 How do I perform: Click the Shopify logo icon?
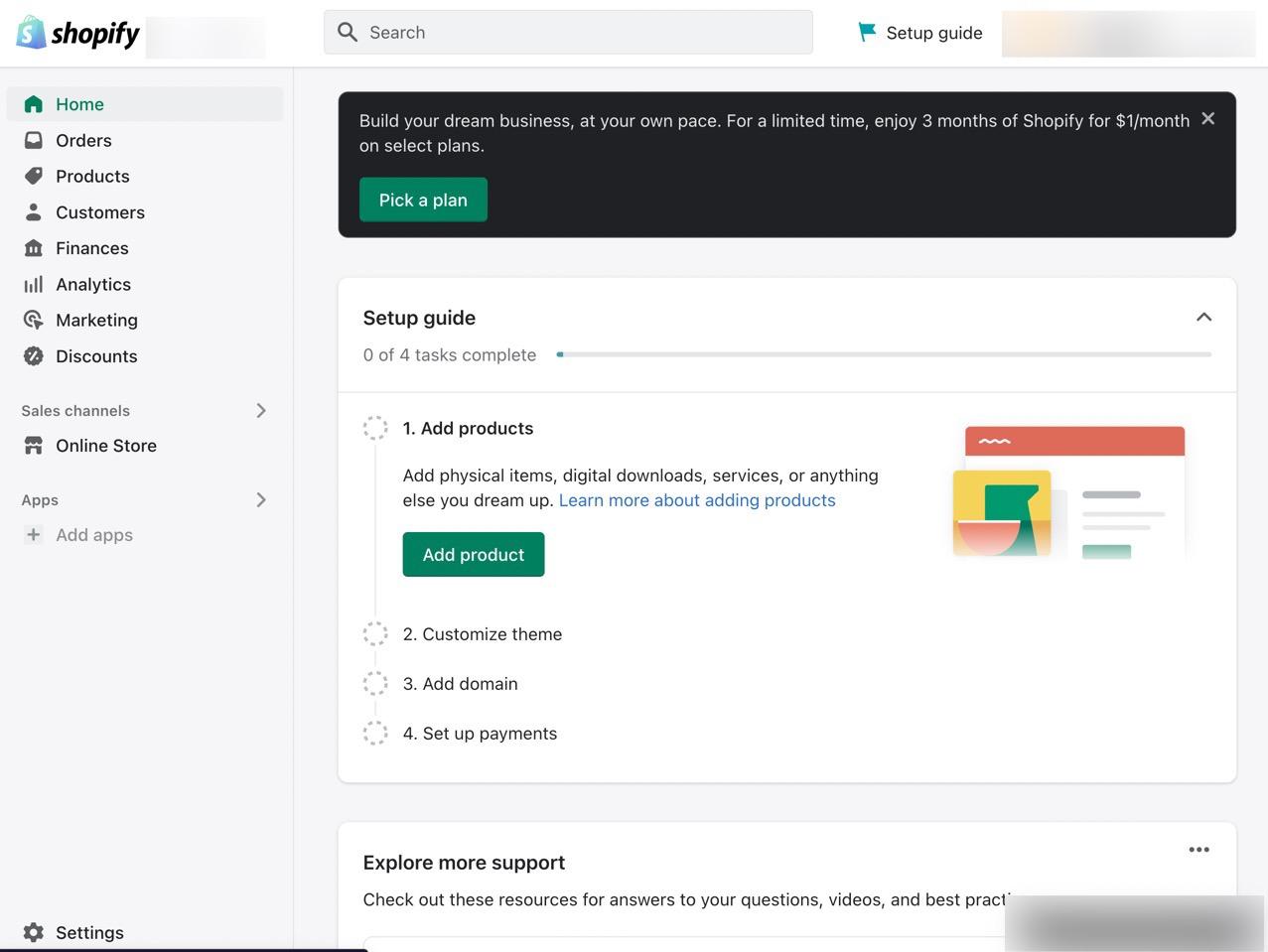point(31,33)
